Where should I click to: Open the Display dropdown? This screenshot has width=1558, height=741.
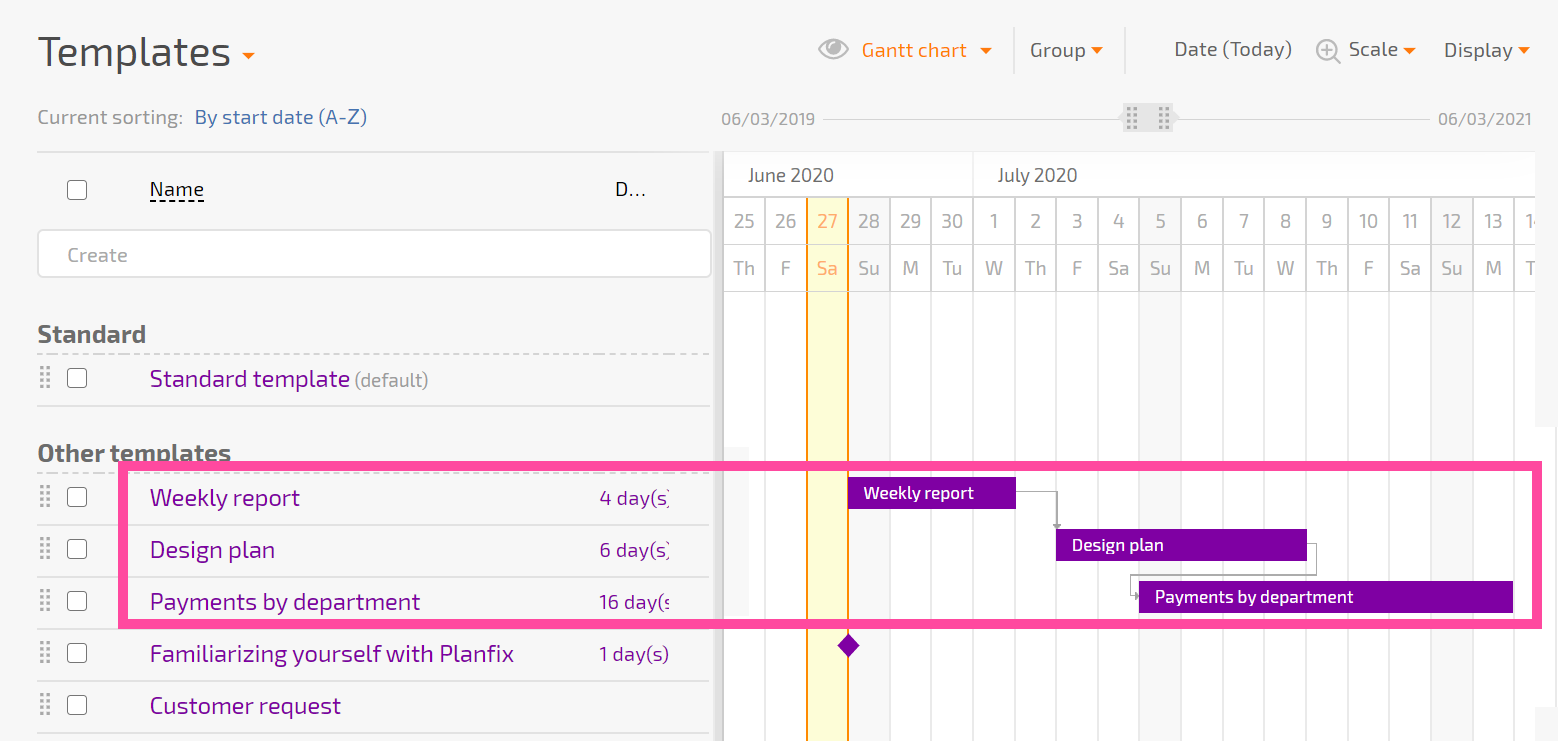[x=1487, y=50]
